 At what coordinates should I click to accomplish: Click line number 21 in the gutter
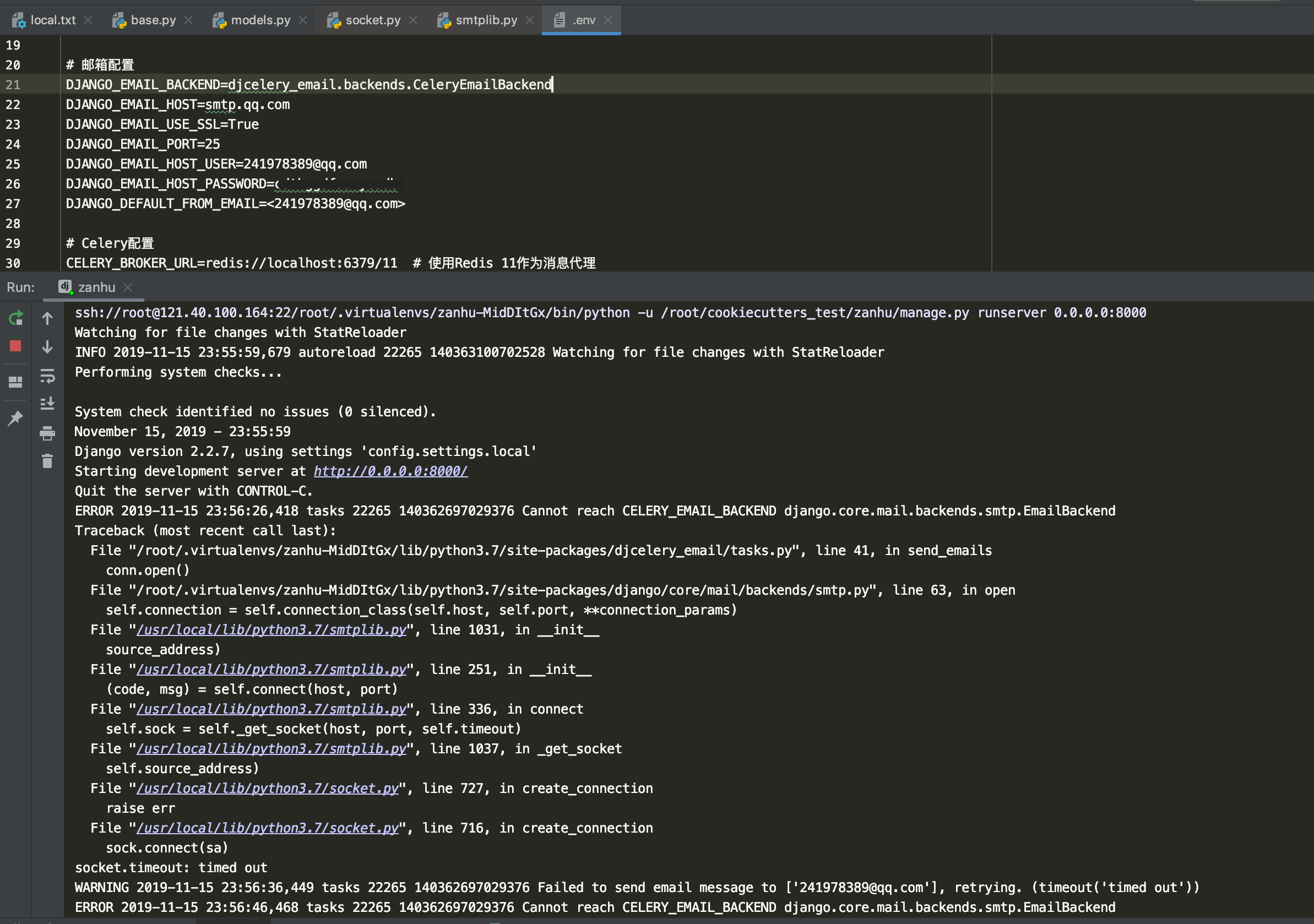[13, 85]
